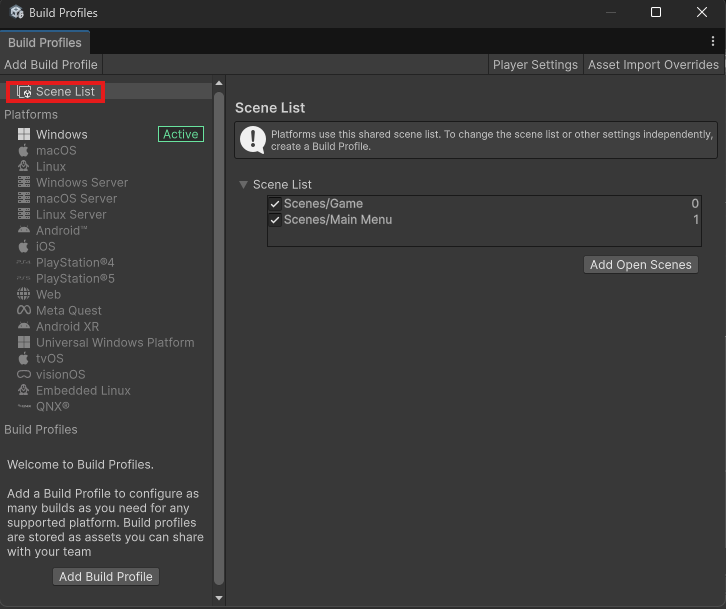Screen dimensions: 726x609
Task: Click build index 1 of Scenes/Main Menu
Action: [696, 220]
